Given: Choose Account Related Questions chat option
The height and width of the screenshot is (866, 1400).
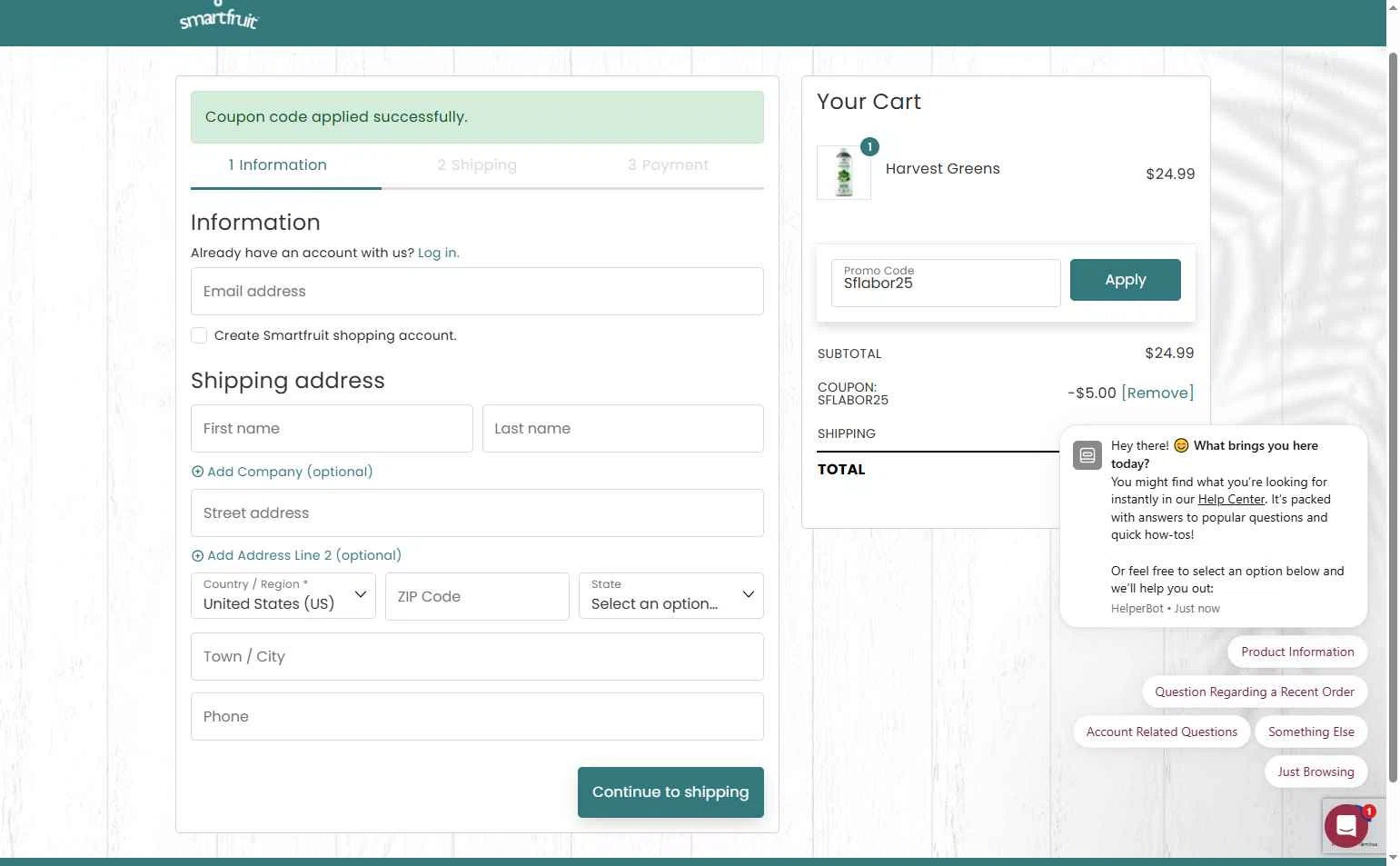Looking at the screenshot, I should tap(1162, 732).
